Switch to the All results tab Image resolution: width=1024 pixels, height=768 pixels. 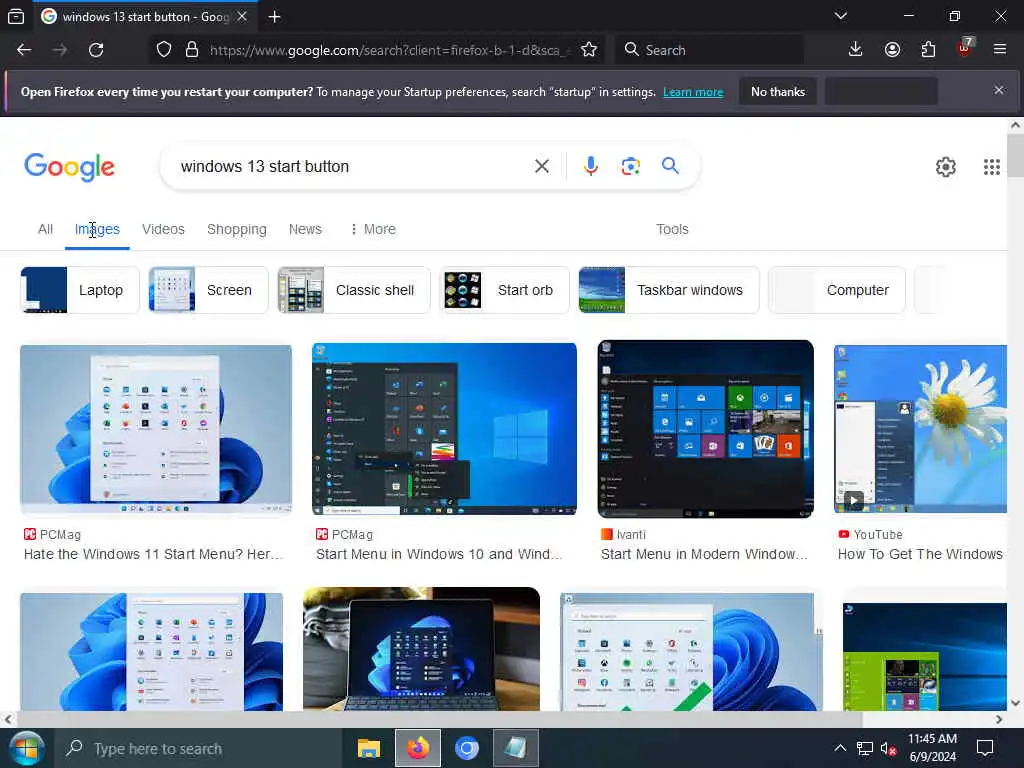click(45, 229)
